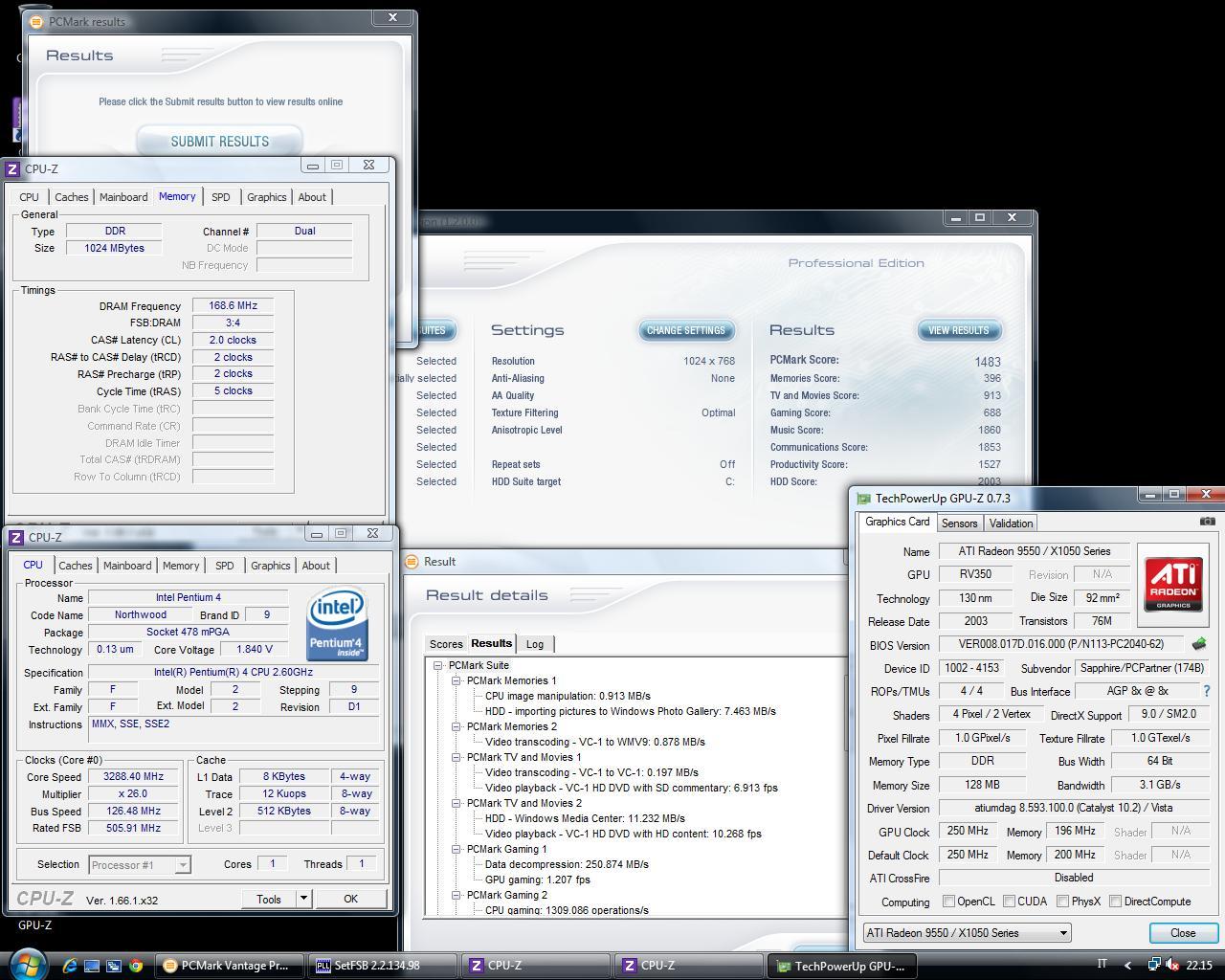Screen dimensions: 1225x980
Task: Select the GPU gaming 1.207 fps row
Action: (537, 880)
